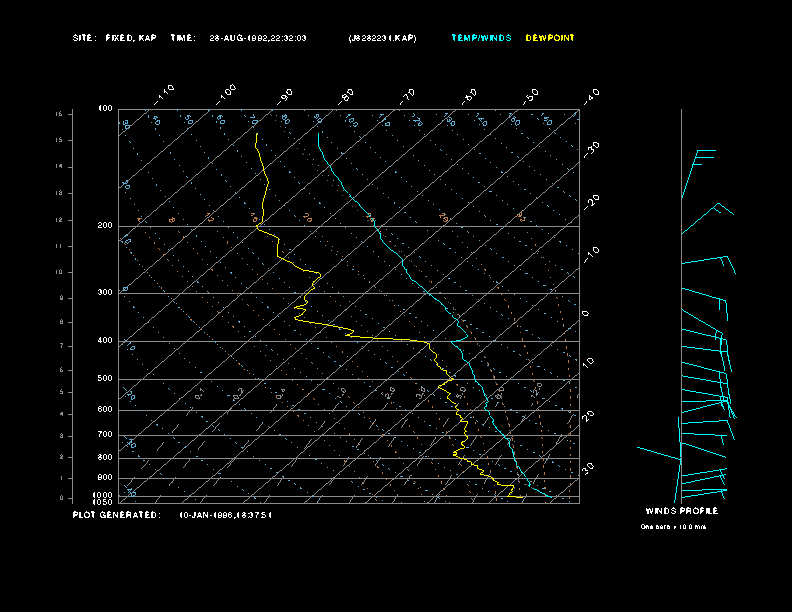Click the 200 pressure level label
This screenshot has height=612, width=792.
point(105,225)
